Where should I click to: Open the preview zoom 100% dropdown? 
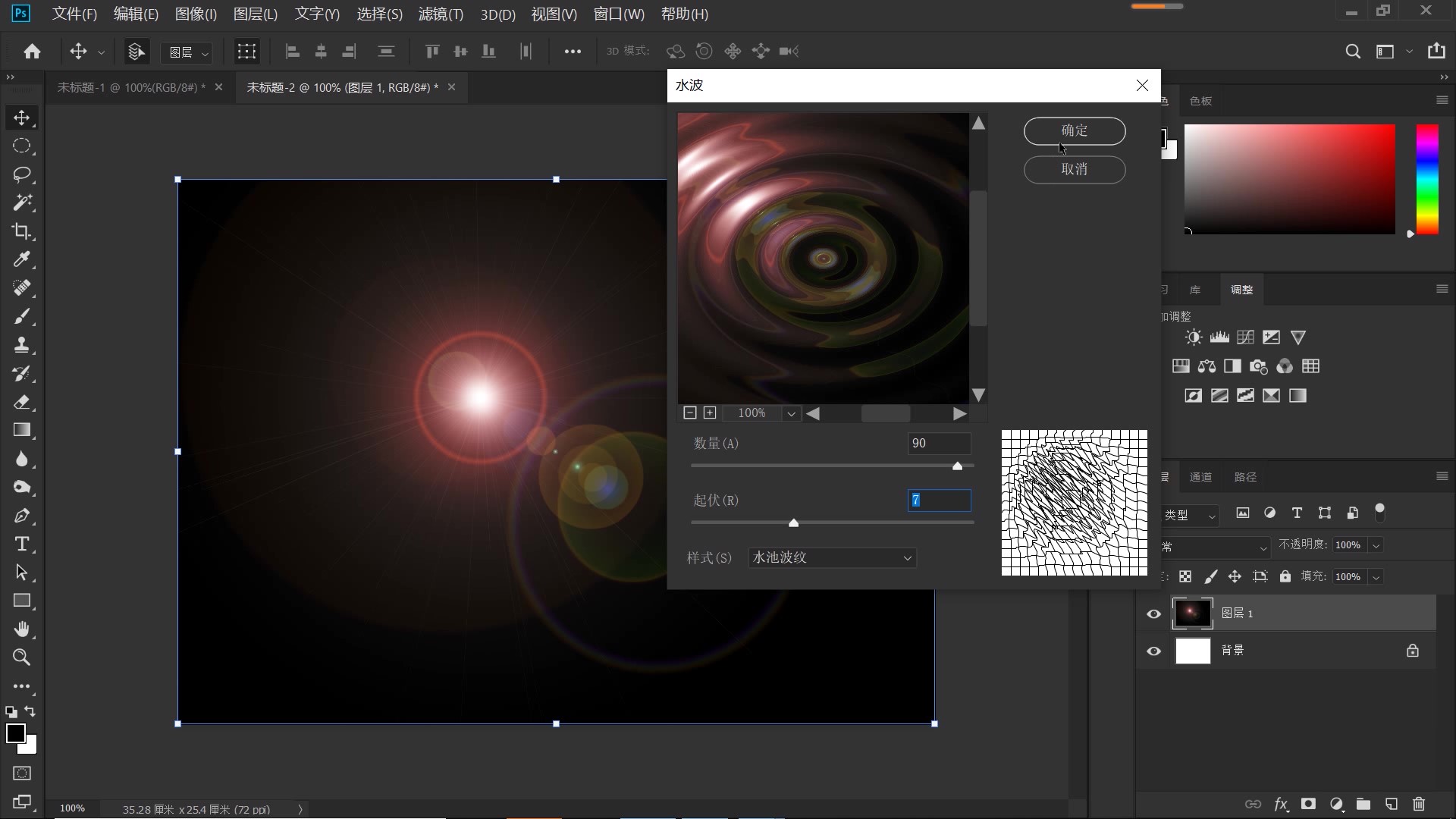[791, 413]
